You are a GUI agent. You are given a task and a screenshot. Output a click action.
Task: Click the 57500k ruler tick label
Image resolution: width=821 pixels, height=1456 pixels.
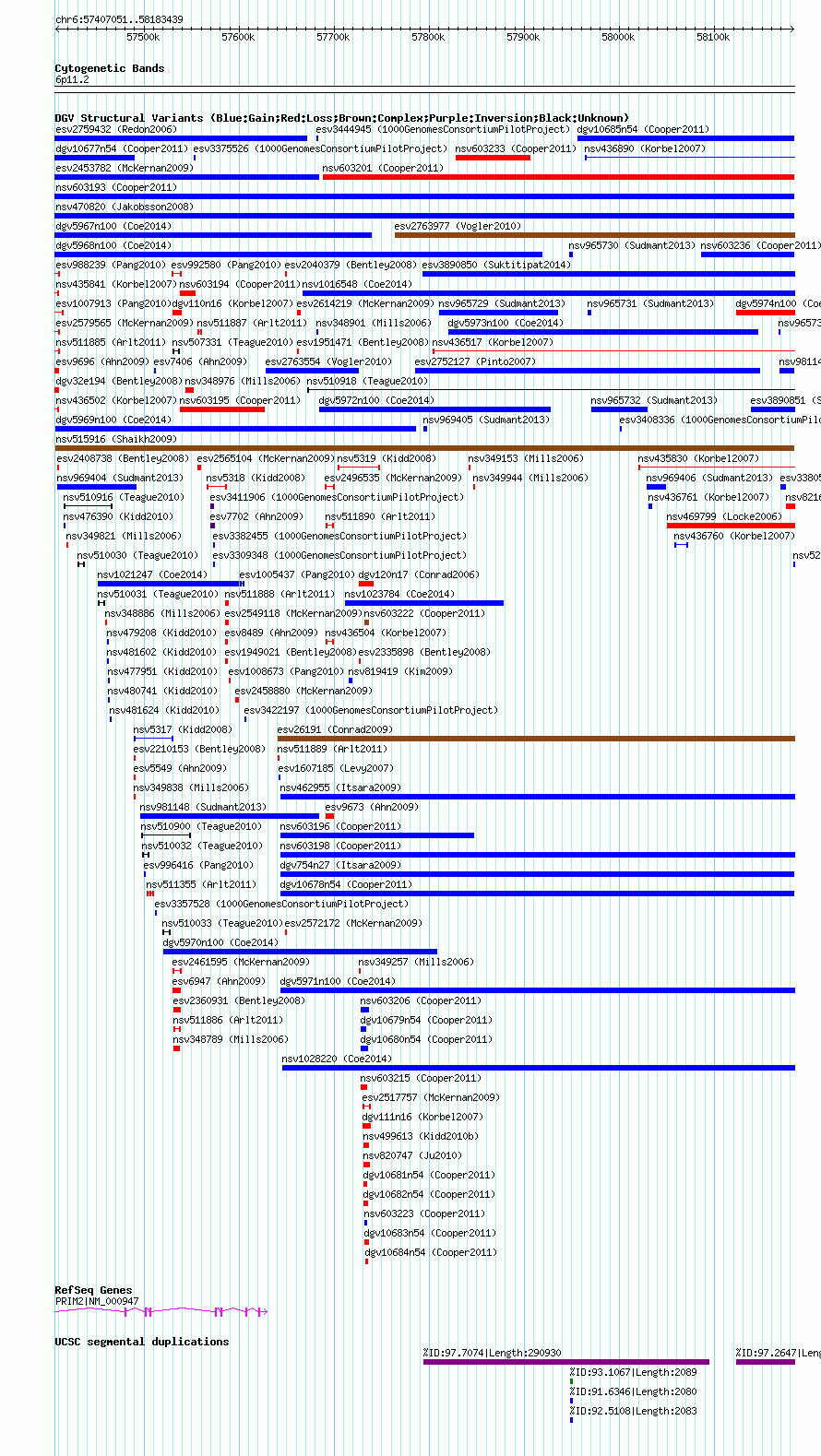pyautogui.click(x=143, y=37)
